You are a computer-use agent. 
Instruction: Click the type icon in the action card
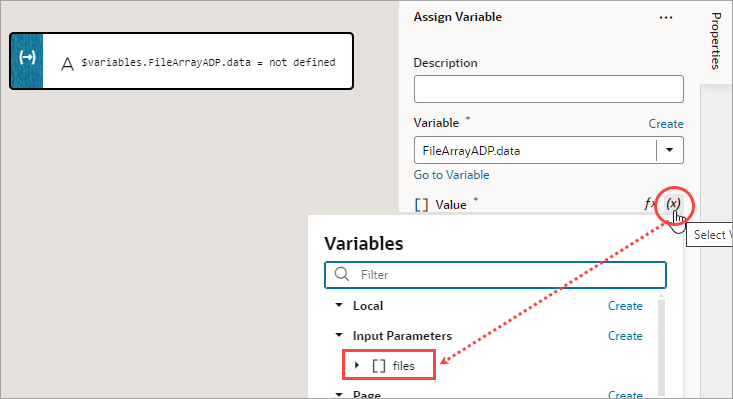67,64
